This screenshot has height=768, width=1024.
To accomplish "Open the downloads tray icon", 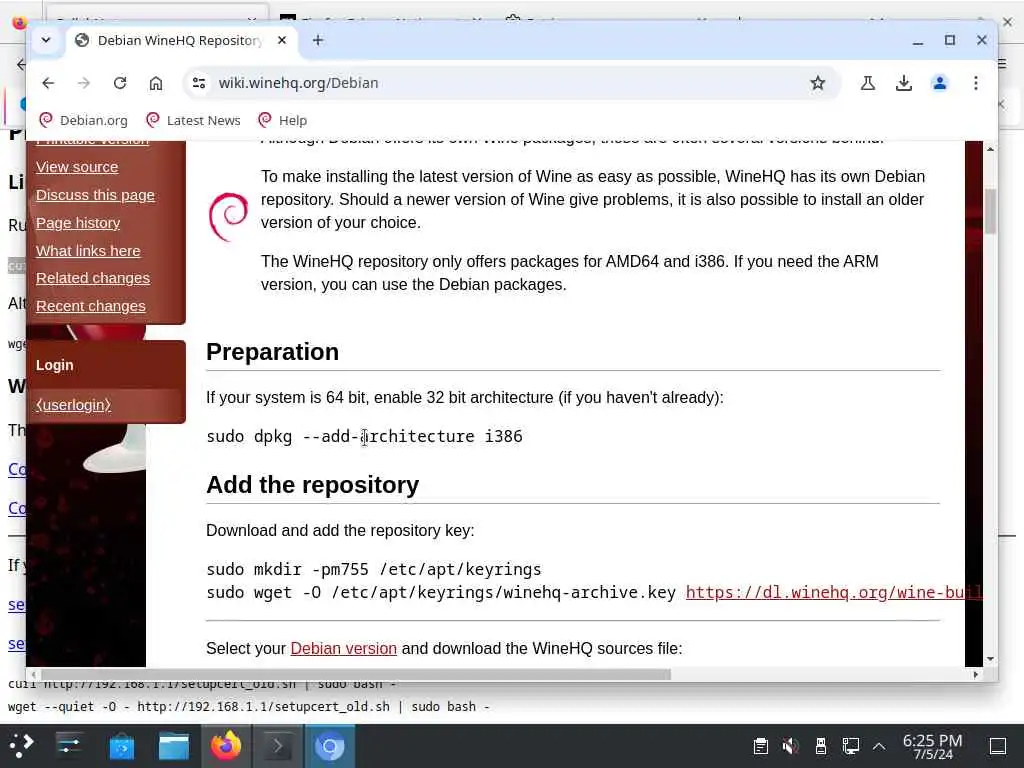I will (903, 83).
